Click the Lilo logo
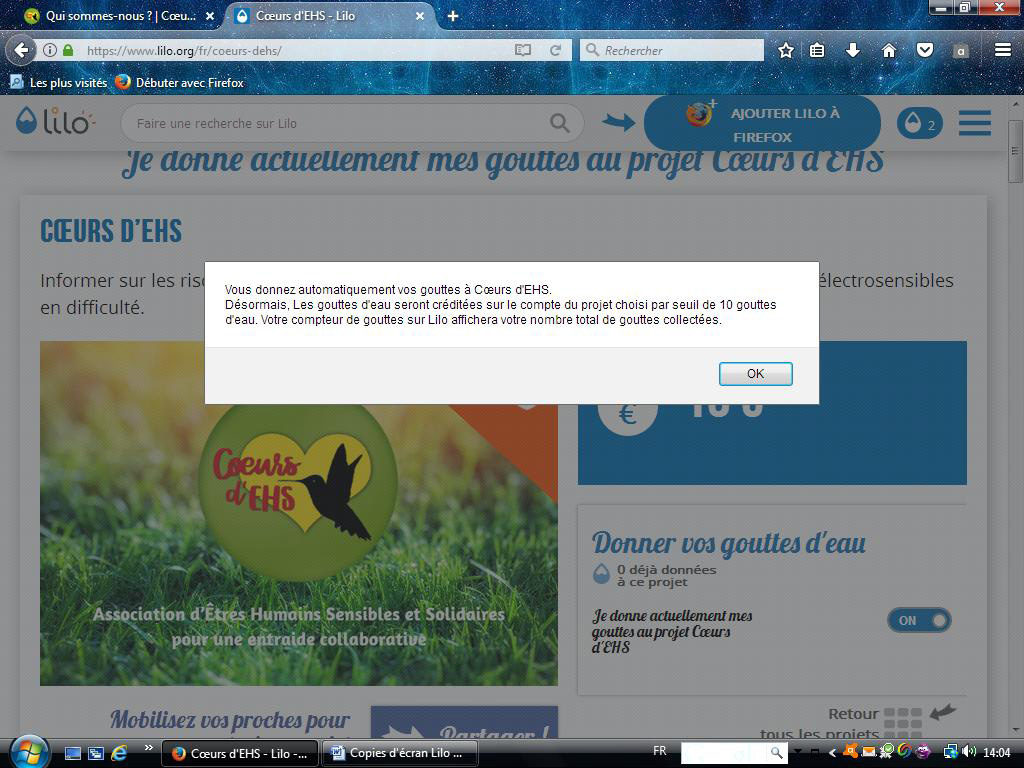 tap(56, 121)
